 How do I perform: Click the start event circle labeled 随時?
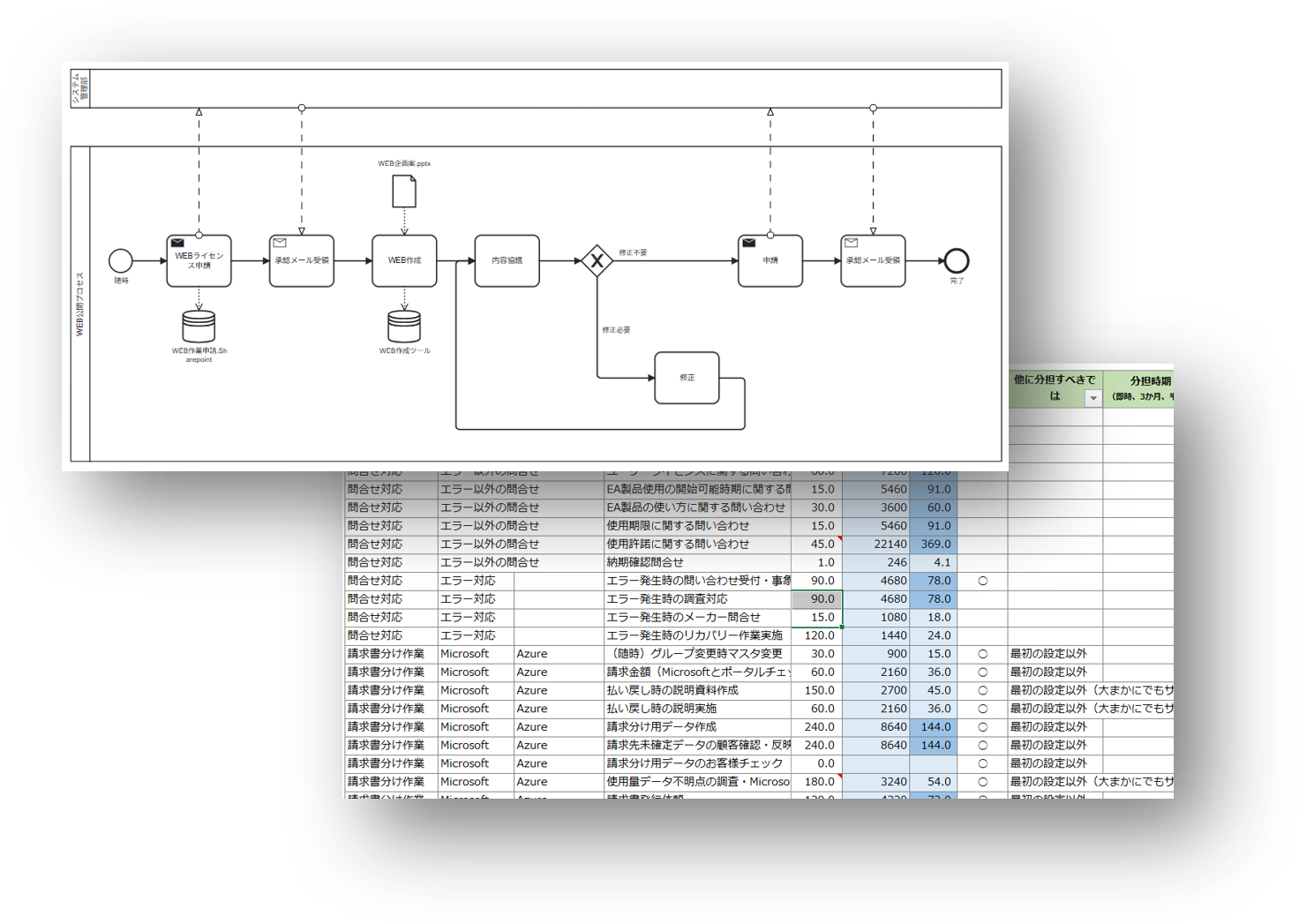pyautogui.click(x=121, y=260)
